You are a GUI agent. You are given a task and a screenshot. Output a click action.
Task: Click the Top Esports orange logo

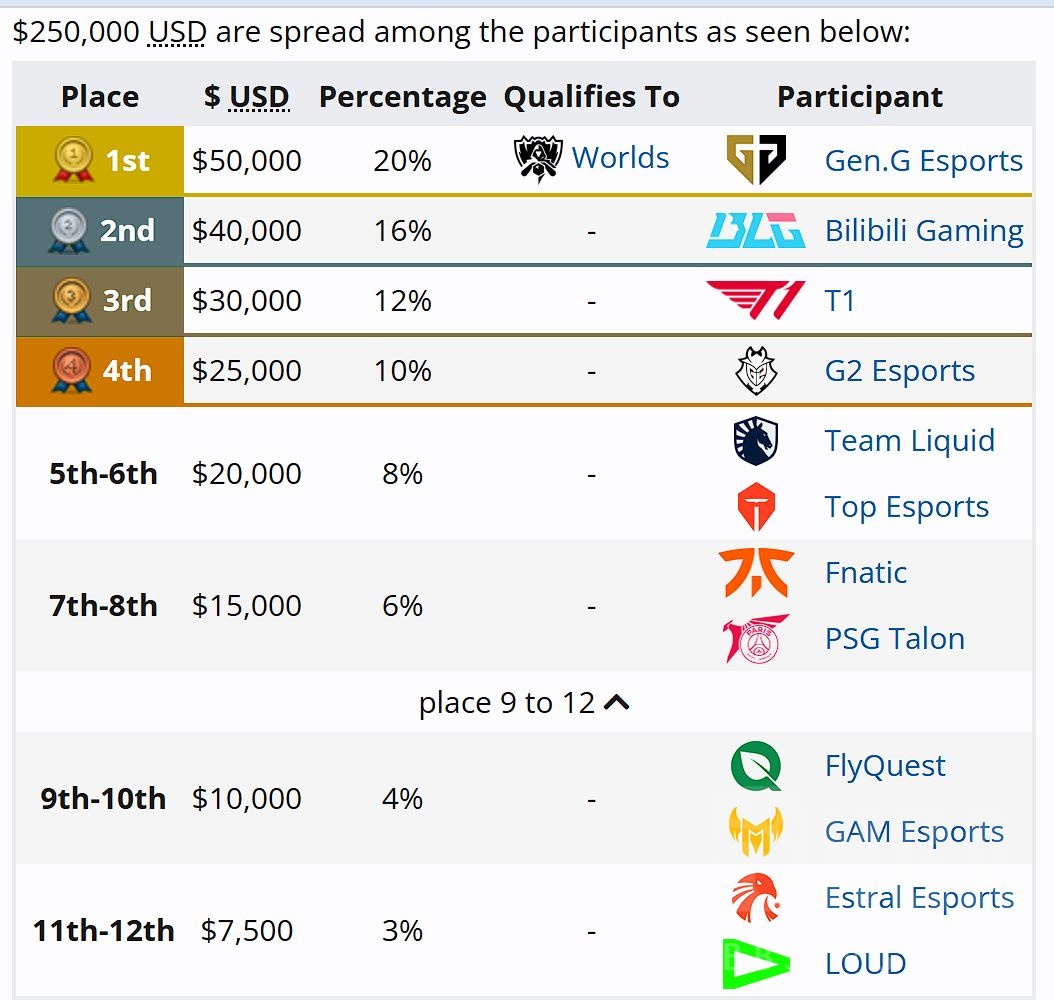coord(755,507)
